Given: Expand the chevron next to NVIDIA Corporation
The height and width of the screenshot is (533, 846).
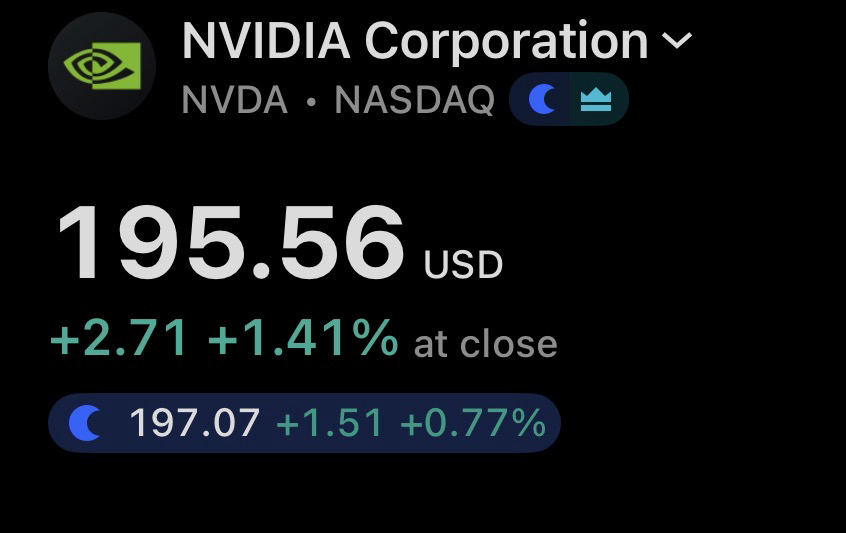Looking at the screenshot, I should coord(677,41).
